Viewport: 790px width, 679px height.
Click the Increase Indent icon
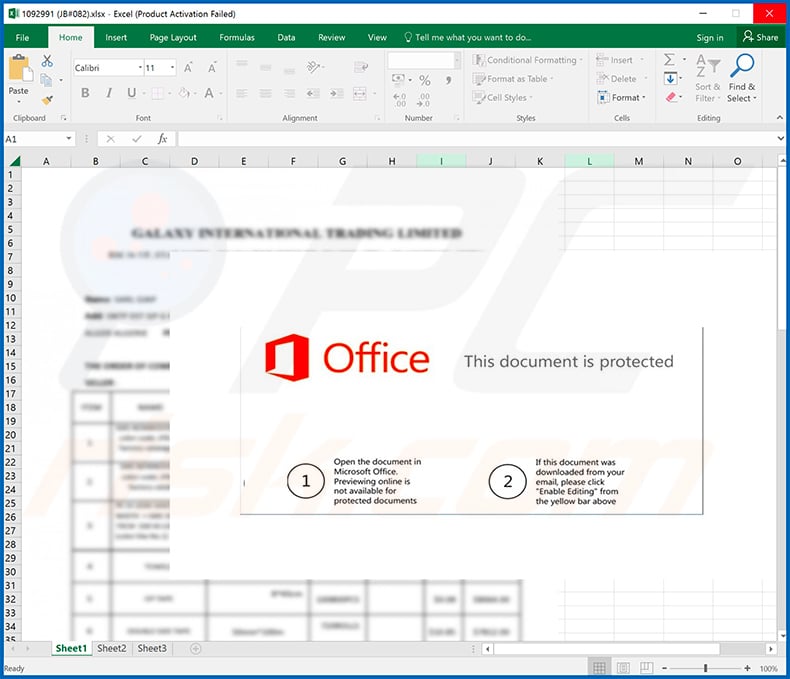(x=337, y=93)
